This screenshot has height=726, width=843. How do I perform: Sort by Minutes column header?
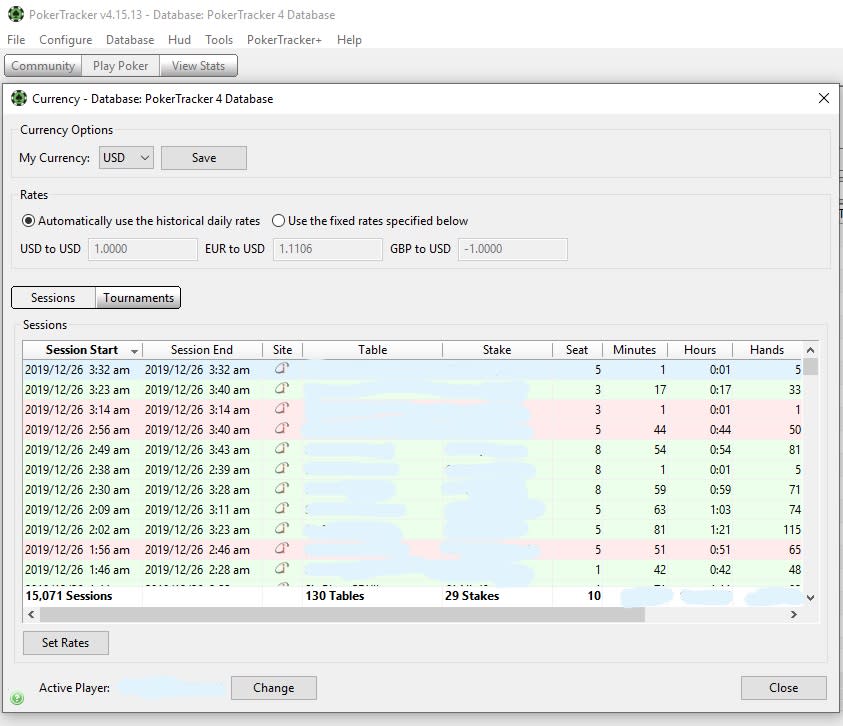coord(634,350)
